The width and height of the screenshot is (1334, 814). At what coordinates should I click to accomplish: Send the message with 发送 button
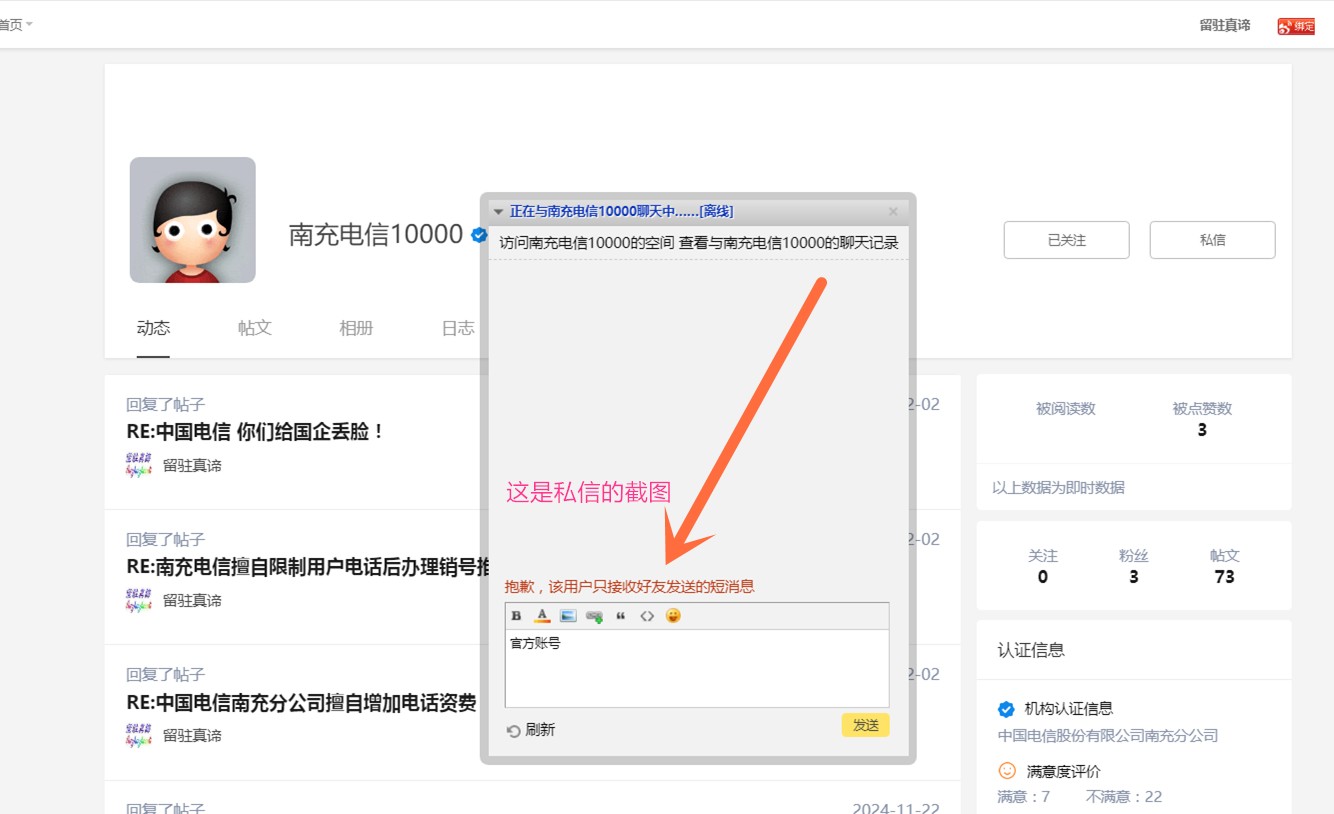(865, 725)
